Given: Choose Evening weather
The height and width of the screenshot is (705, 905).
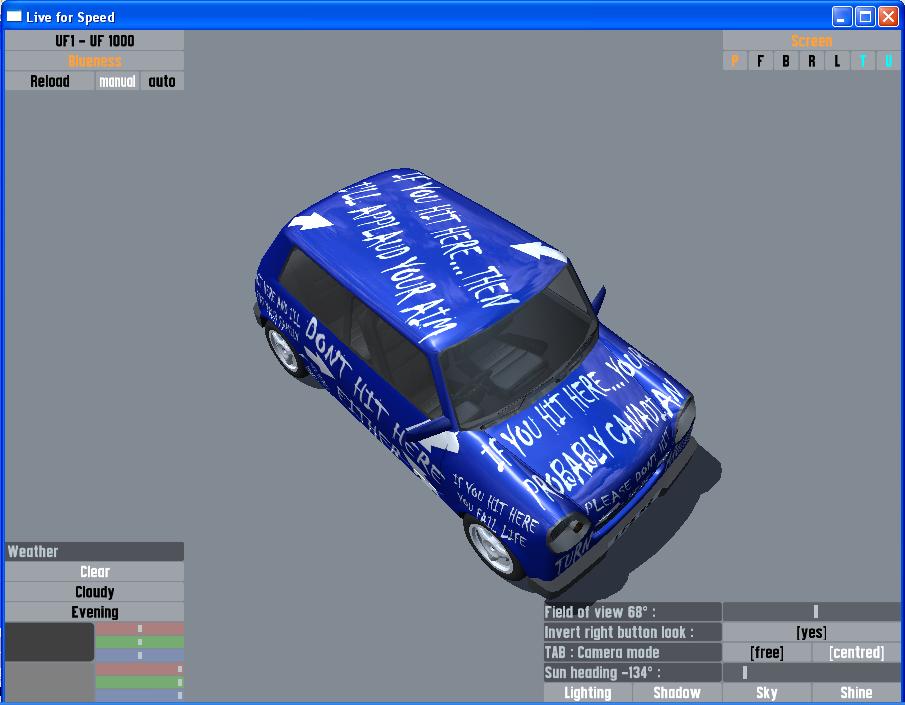Looking at the screenshot, I should 94,612.
